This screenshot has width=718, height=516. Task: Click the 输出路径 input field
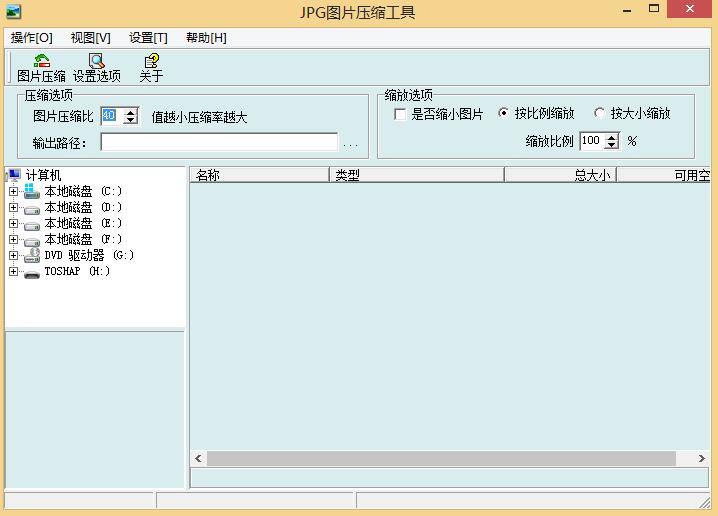pyautogui.click(x=219, y=142)
